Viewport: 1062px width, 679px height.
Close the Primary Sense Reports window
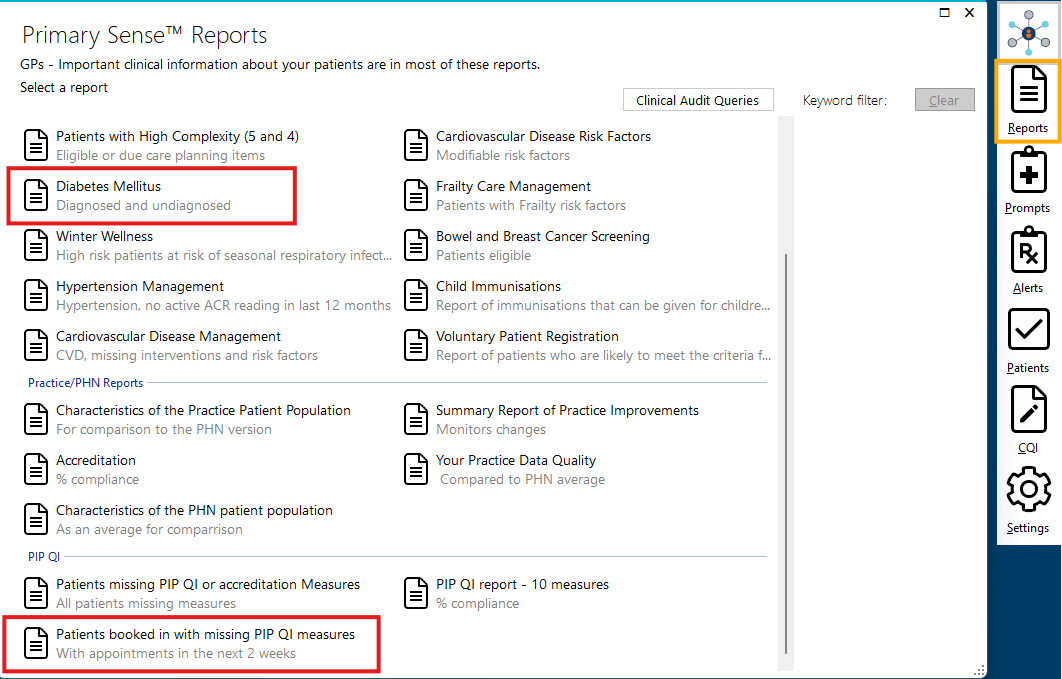pos(969,12)
